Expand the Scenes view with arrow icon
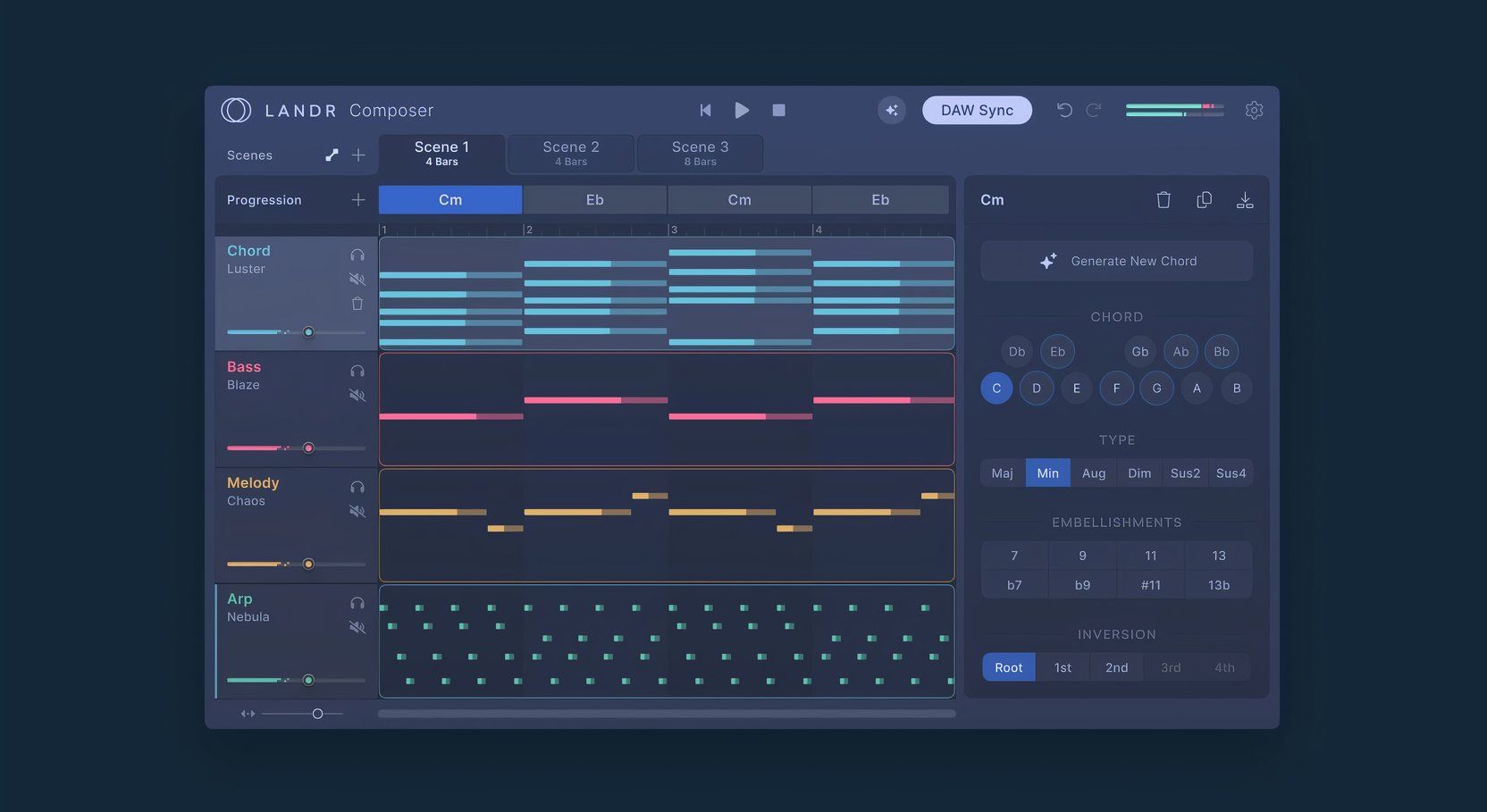The image size is (1487, 812). tap(332, 155)
